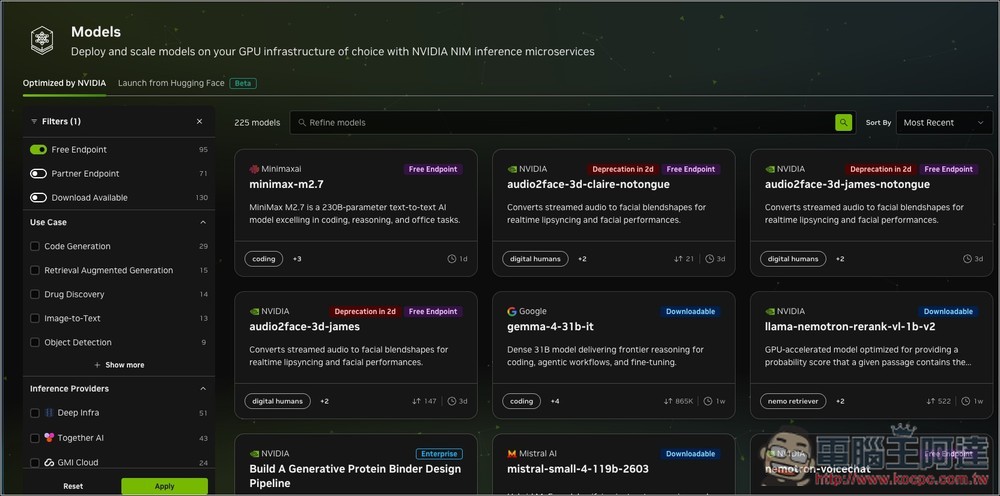Click the search icon inside Refine models field

pyautogui.click(x=302, y=122)
